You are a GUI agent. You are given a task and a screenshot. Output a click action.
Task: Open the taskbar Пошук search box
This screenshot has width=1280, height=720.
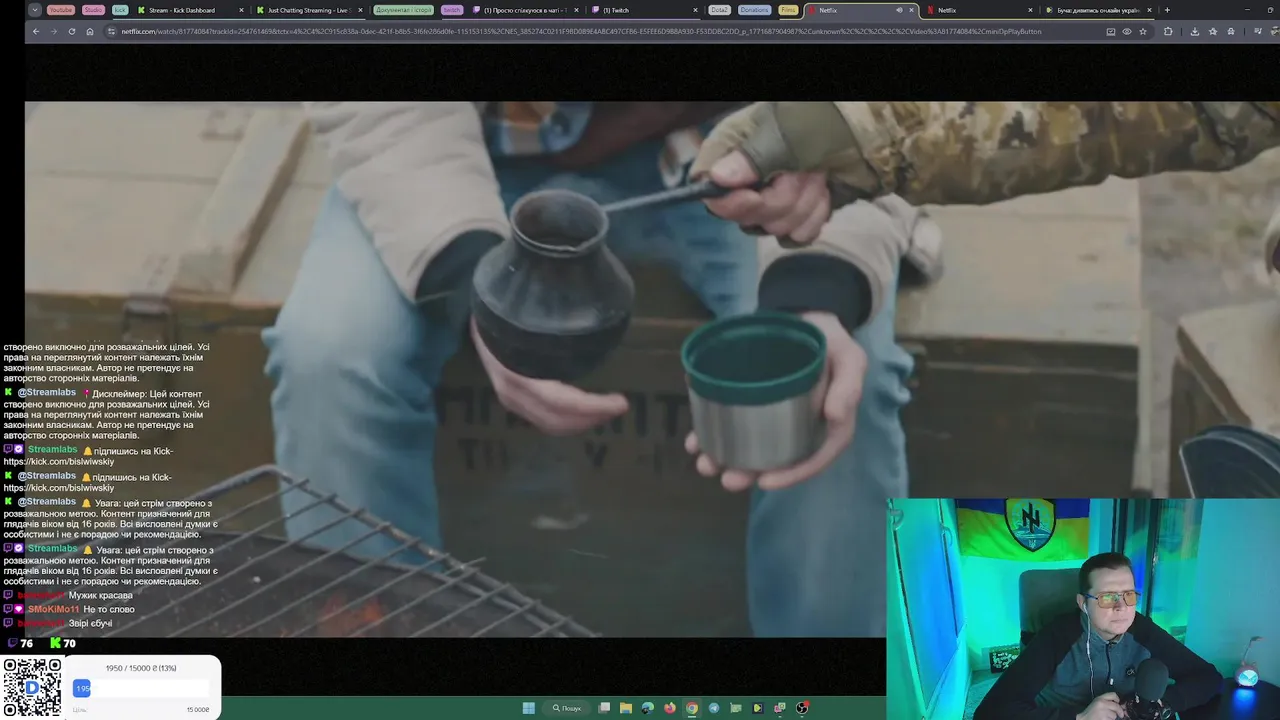pyautogui.click(x=566, y=708)
